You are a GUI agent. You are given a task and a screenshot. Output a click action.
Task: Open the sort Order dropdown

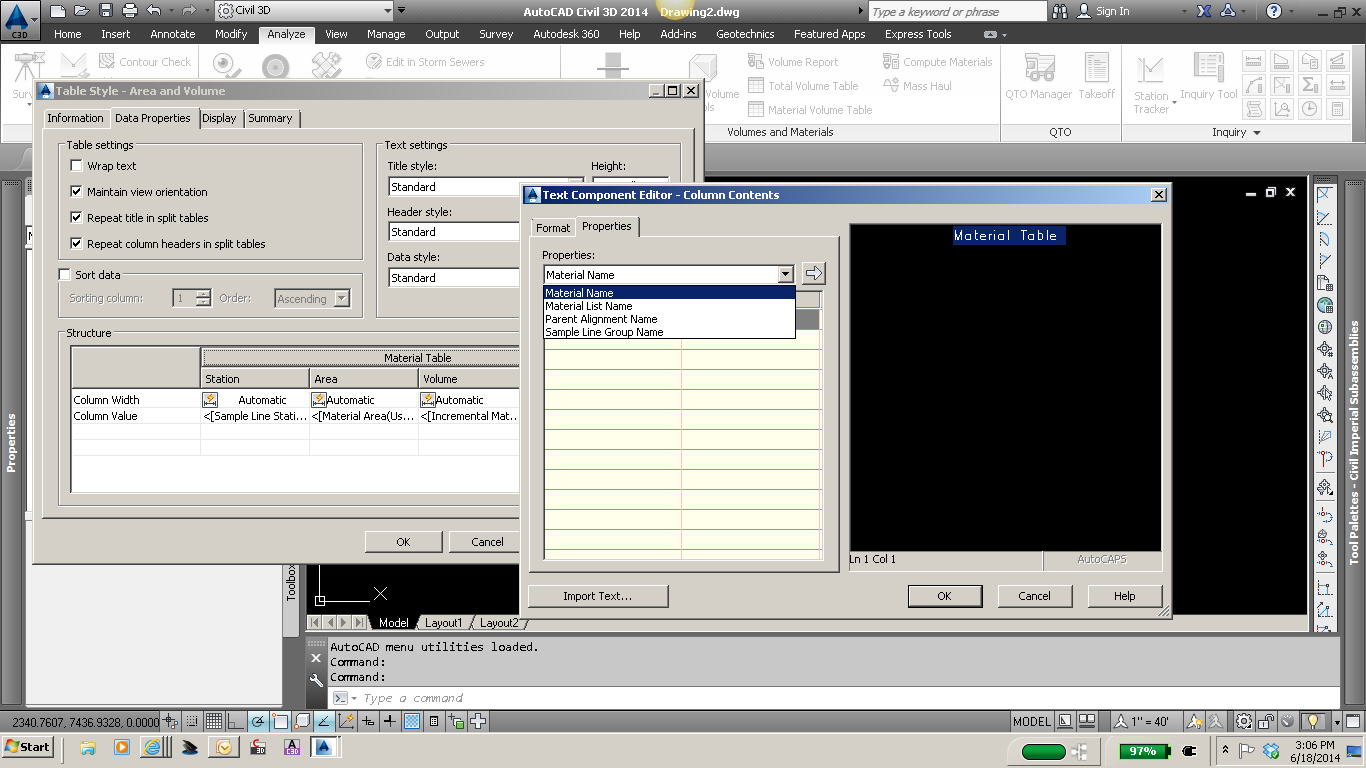[x=339, y=298]
